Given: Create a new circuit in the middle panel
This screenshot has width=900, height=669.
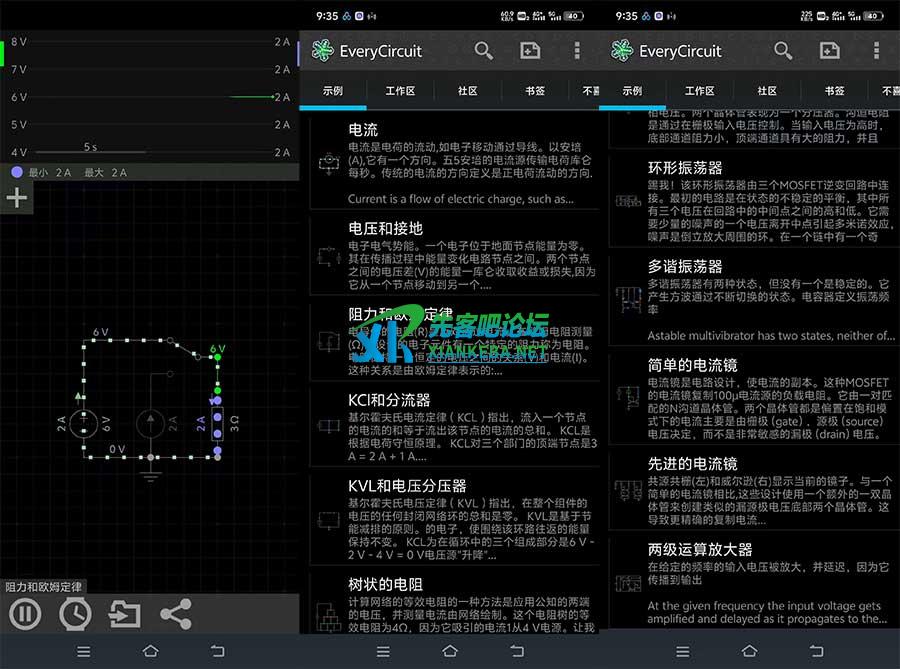Looking at the screenshot, I should (x=530, y=51).
